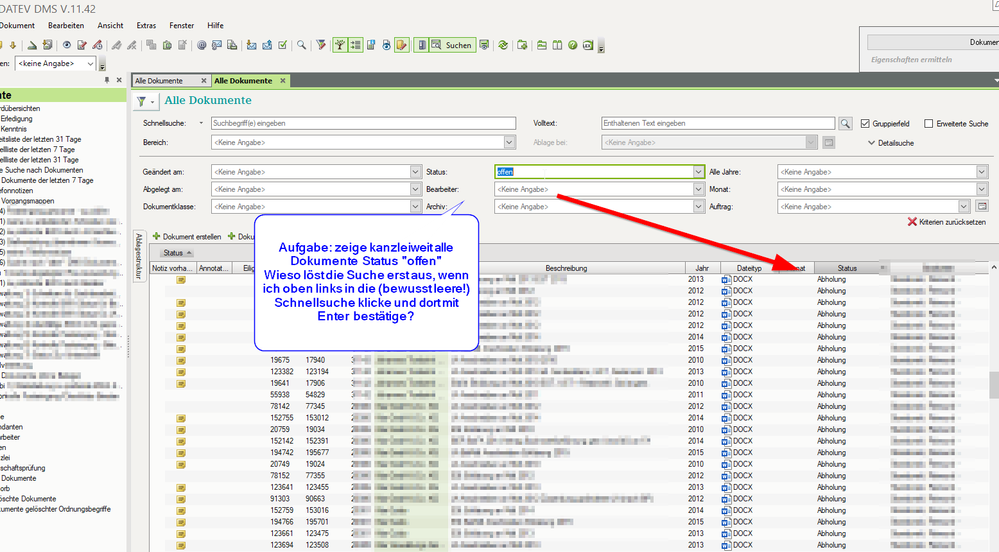The height and width of the screenshot is (552, 999).
Task: Sort by the Beschreibung column header
Action: pos(566,268)
